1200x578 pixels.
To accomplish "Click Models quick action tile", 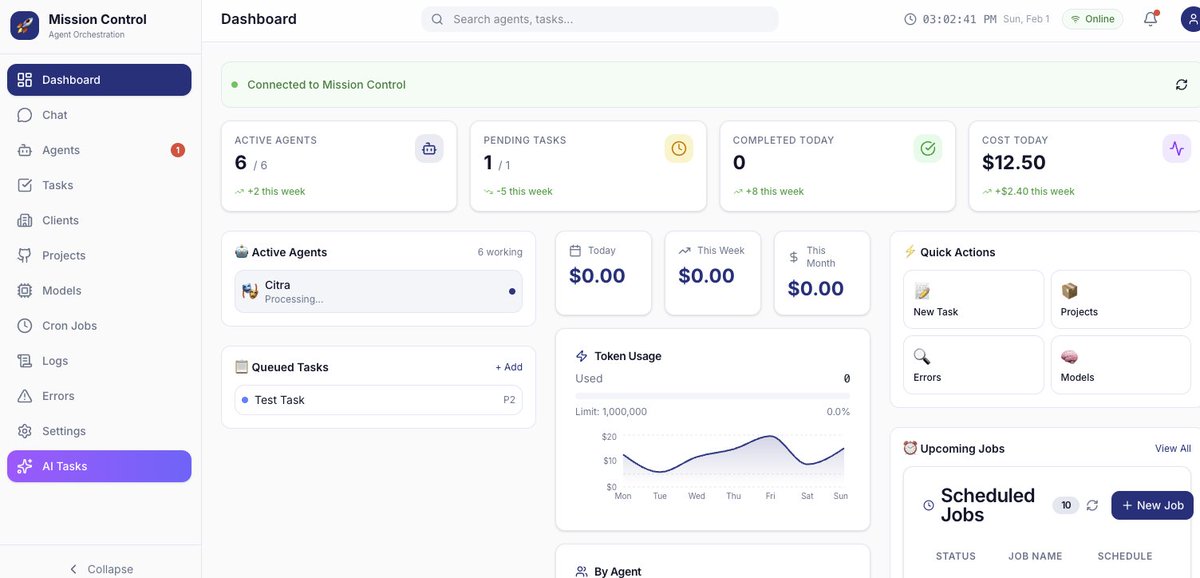I will coord(1120,365).
